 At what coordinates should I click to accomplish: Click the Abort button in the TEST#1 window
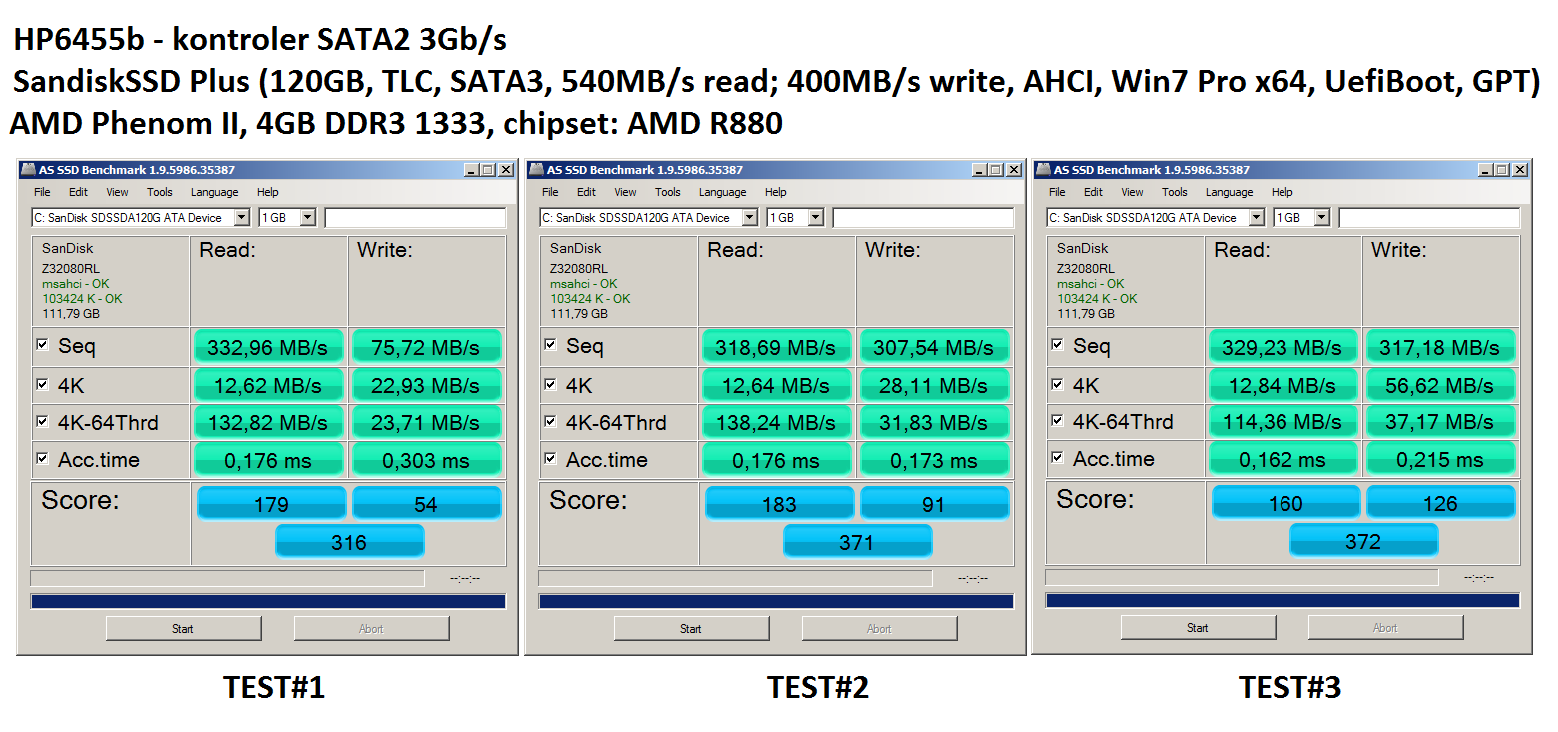tap(371, 629)
